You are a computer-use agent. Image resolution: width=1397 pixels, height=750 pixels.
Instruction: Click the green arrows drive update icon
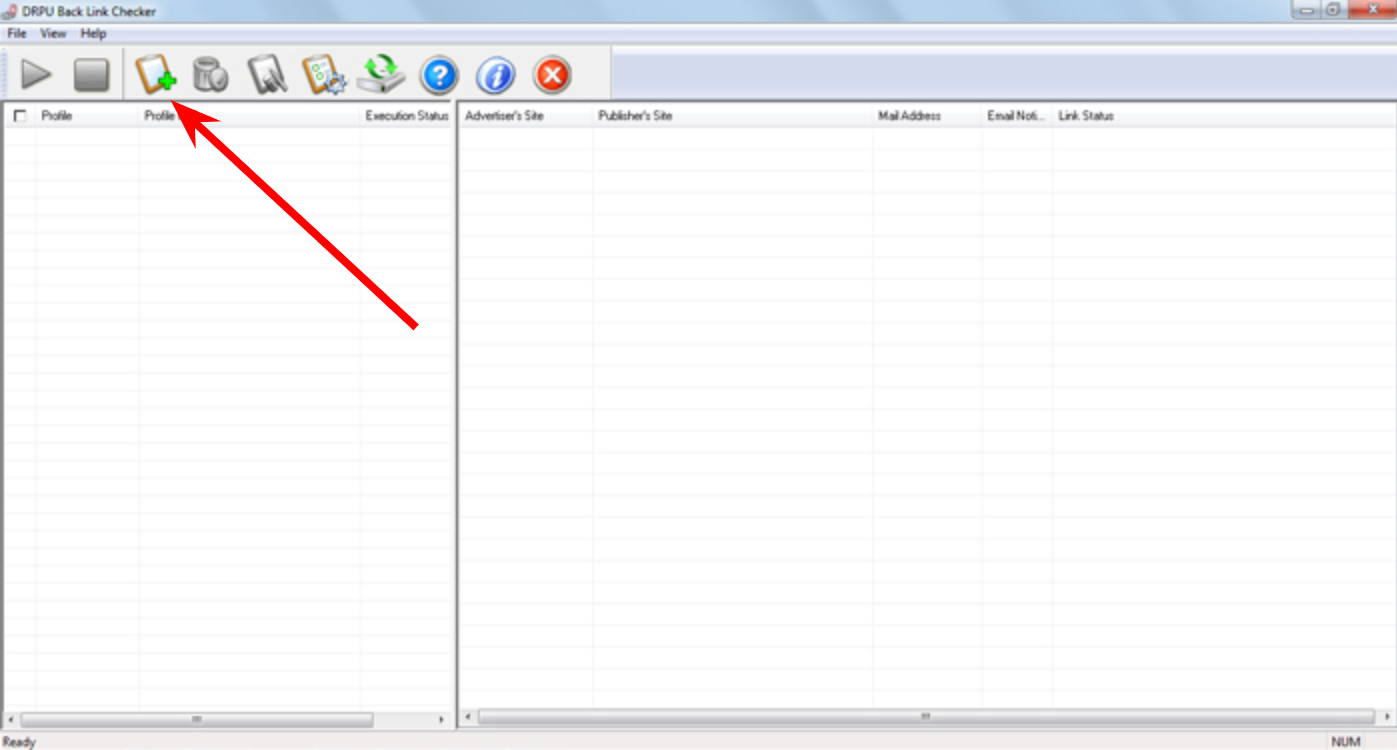(x=381, y=75)
